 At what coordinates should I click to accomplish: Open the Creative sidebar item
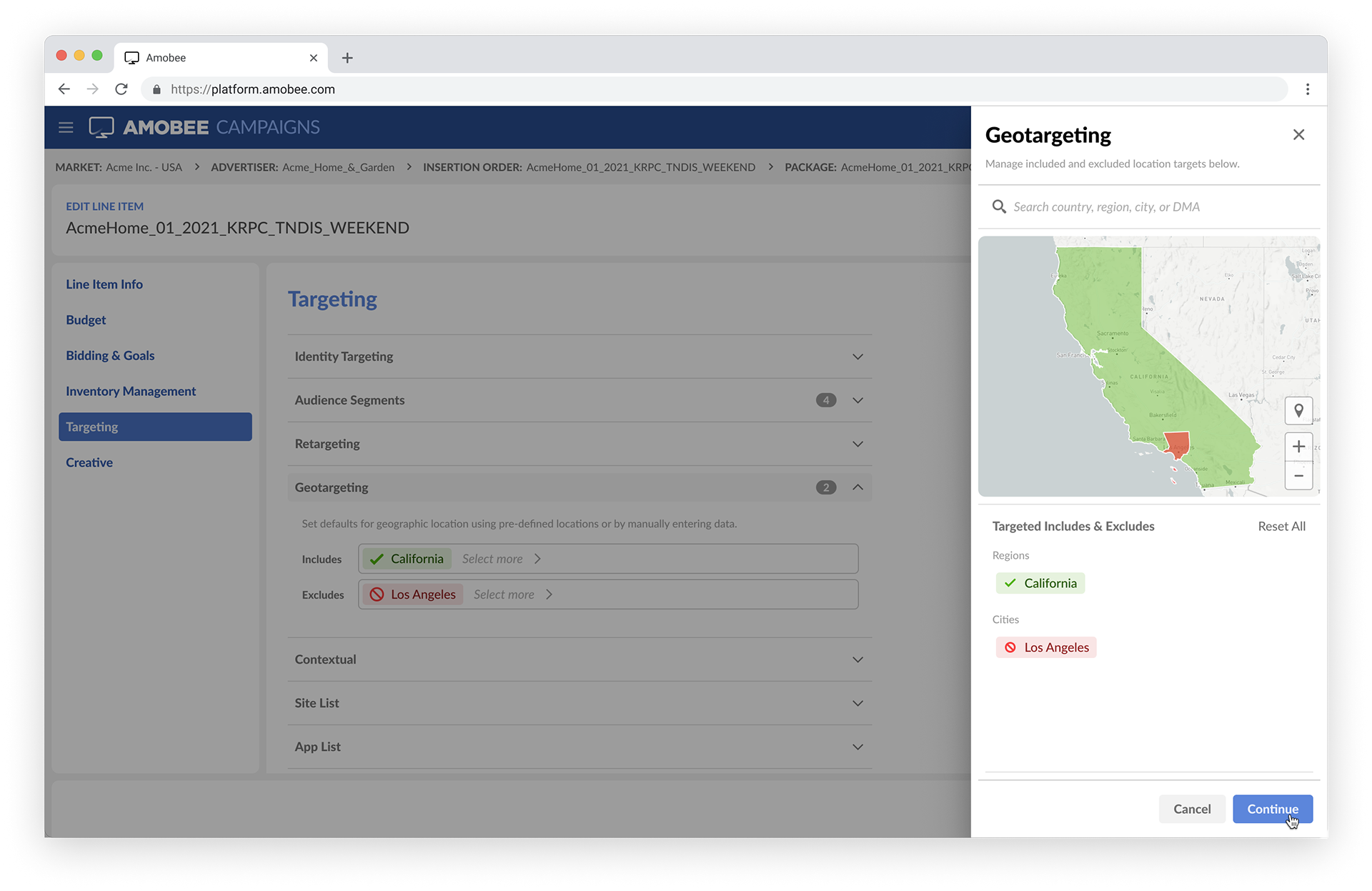pos(89,463)
